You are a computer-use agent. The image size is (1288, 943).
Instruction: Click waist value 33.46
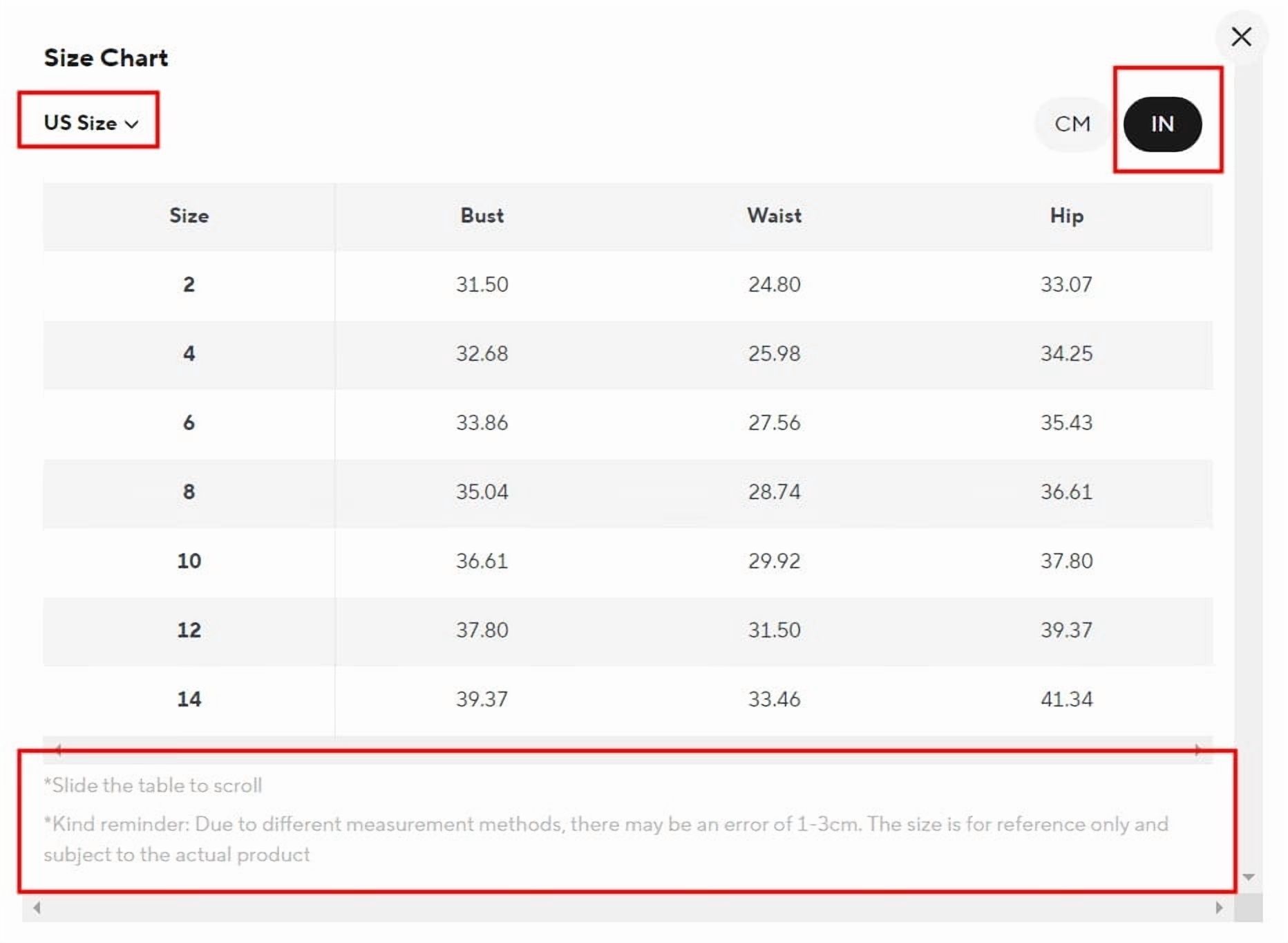774,699
